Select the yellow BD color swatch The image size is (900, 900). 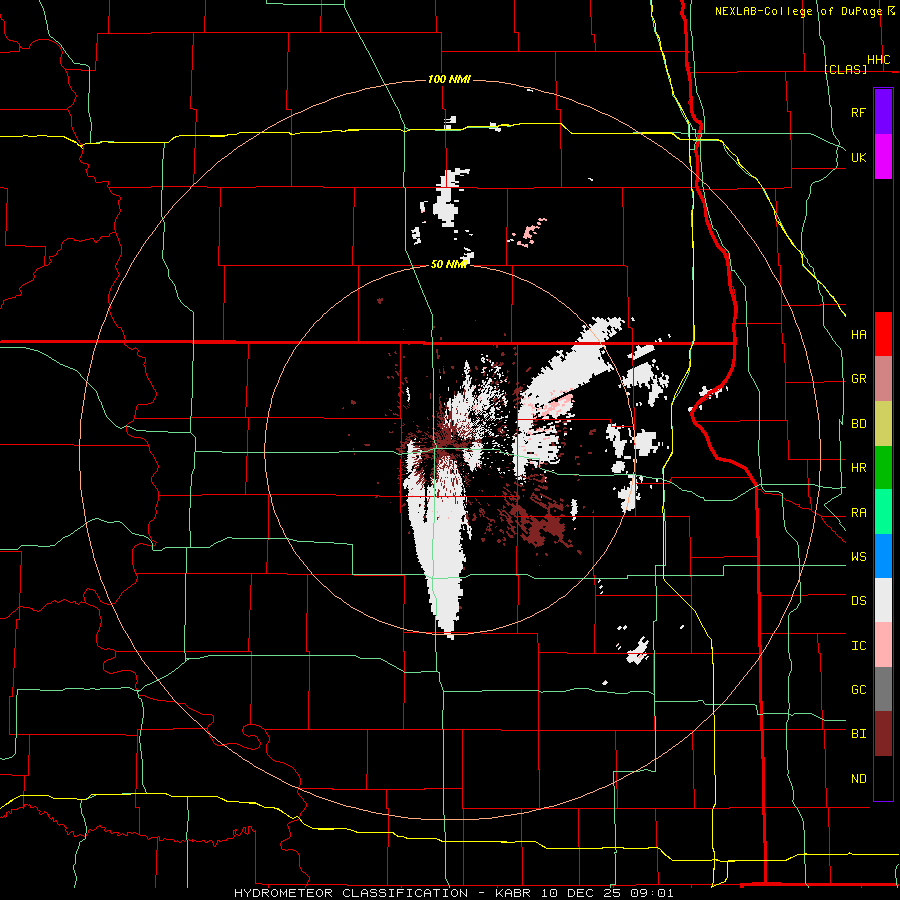pyautogui.click(x=883, y=424)
